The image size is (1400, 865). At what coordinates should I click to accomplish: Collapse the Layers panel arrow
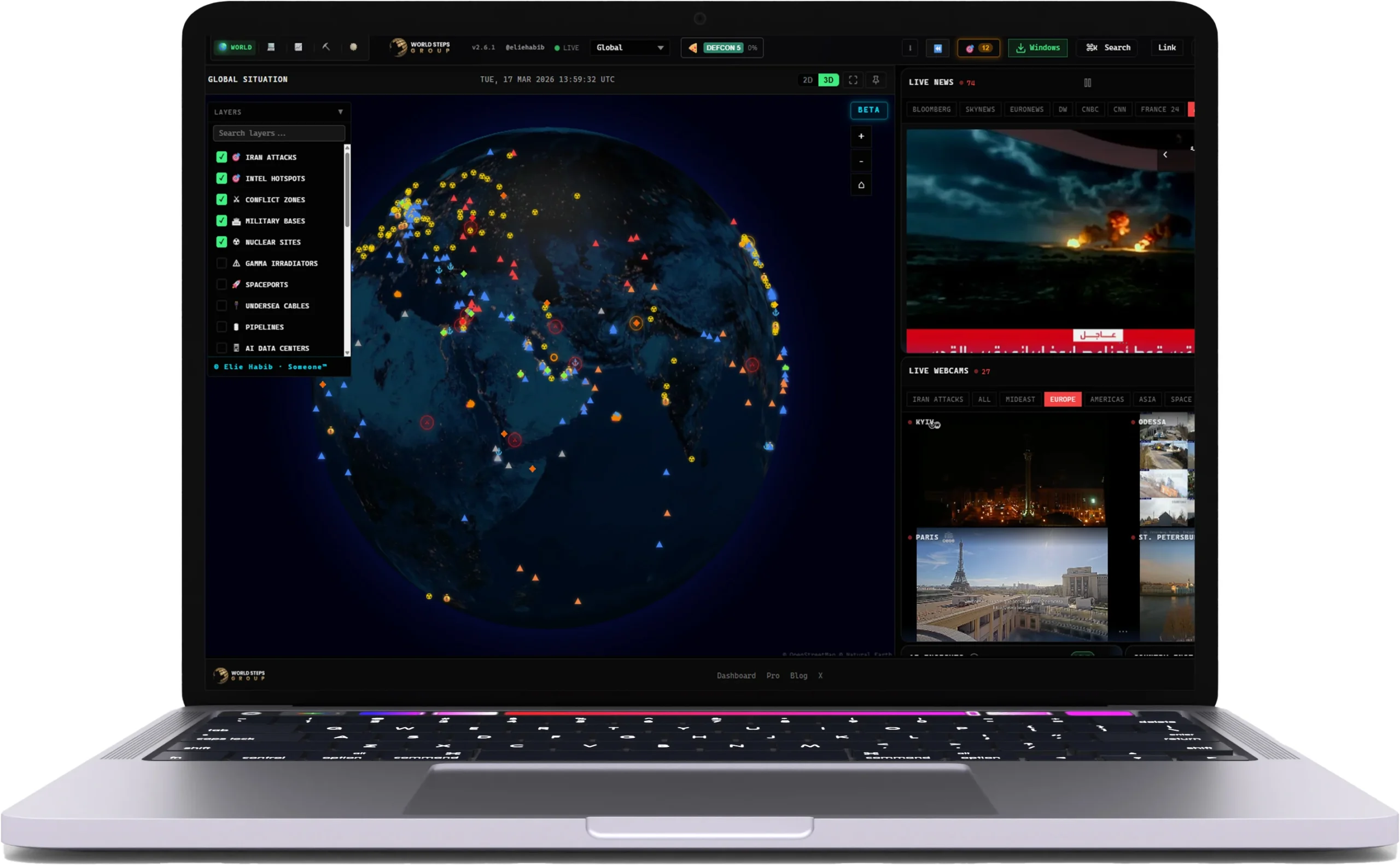[x=341, y=112]
